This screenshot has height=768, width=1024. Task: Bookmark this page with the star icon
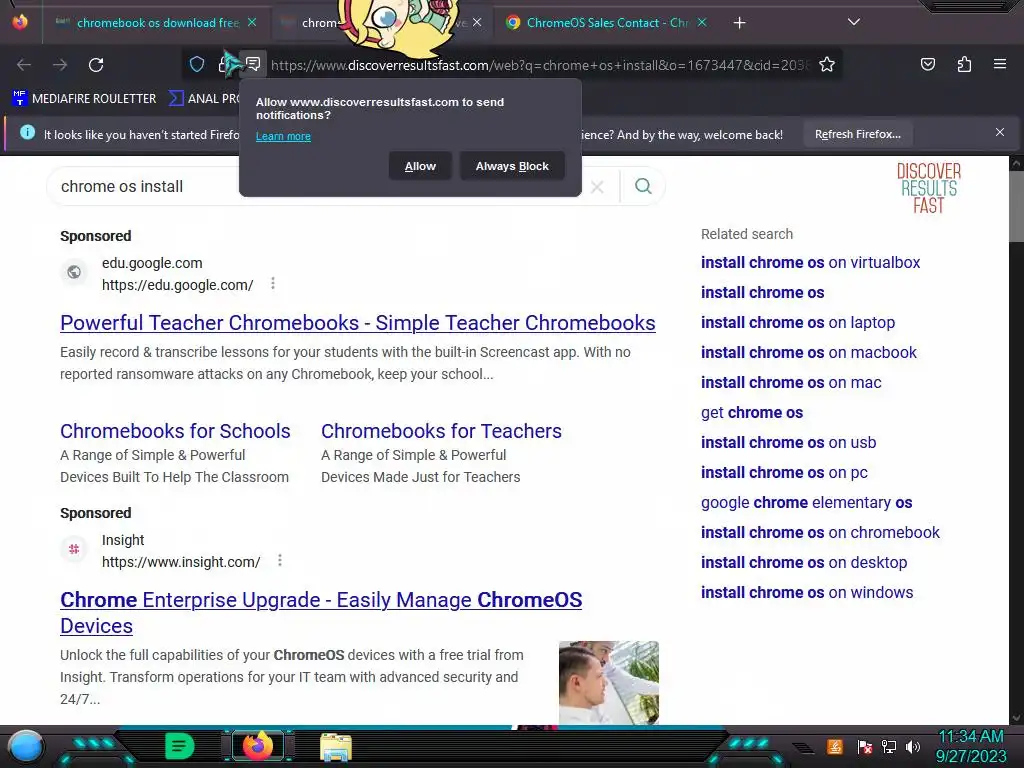point(827,64)
